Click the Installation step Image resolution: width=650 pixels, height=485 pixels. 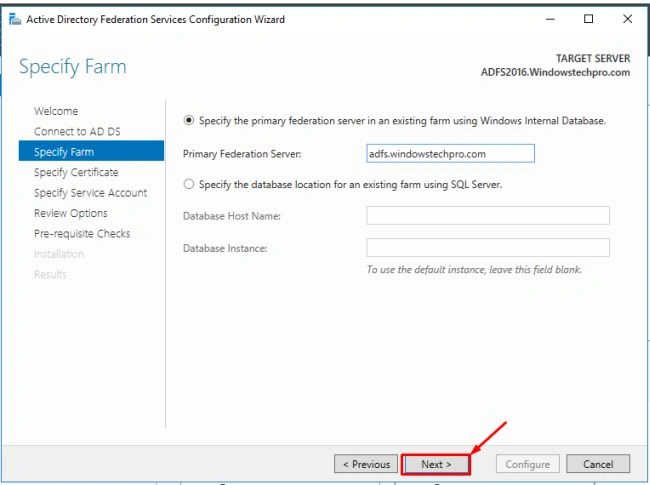[x=59, y=254]
